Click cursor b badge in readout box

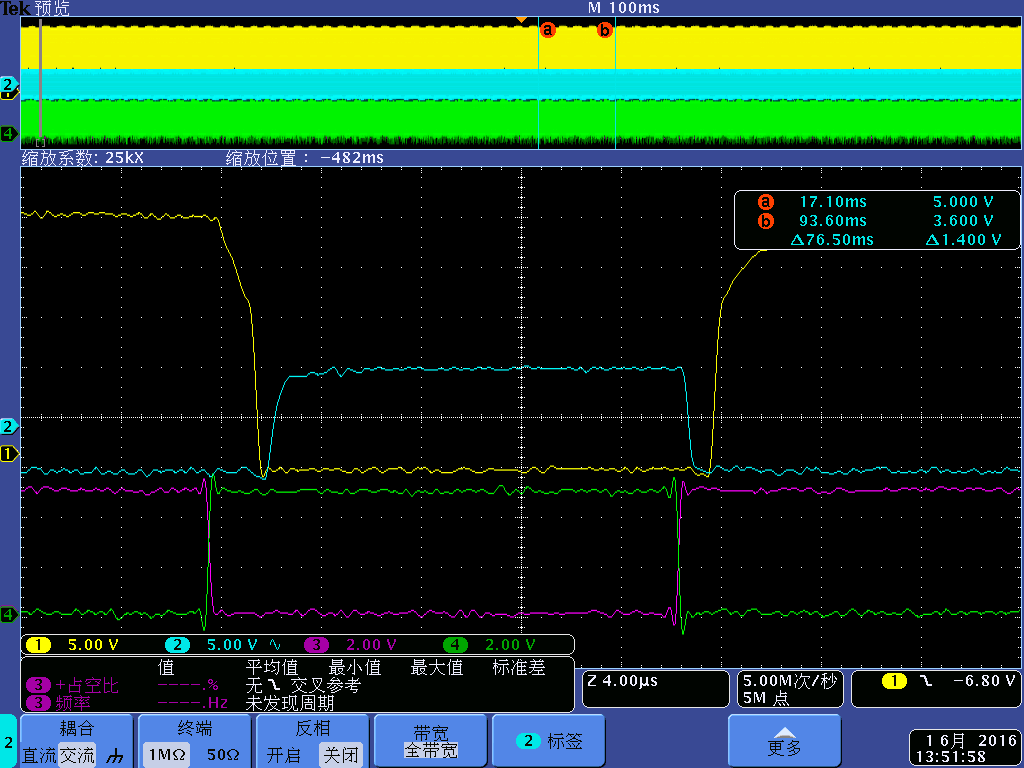[765, 221]
